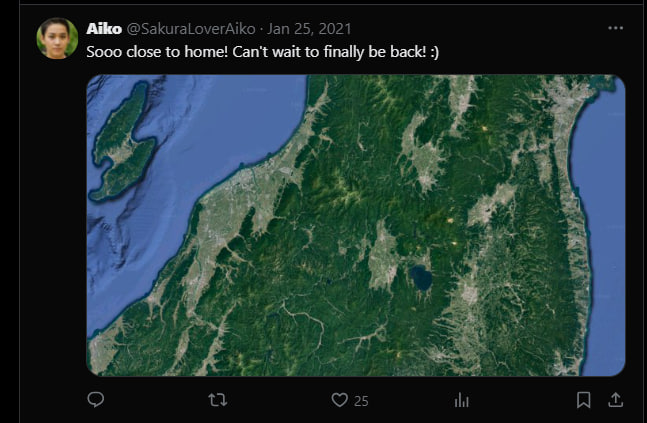Screen dimensions: 647x423
Task: View tweet analytics bar-chart icon
Action: coord(461,400)
